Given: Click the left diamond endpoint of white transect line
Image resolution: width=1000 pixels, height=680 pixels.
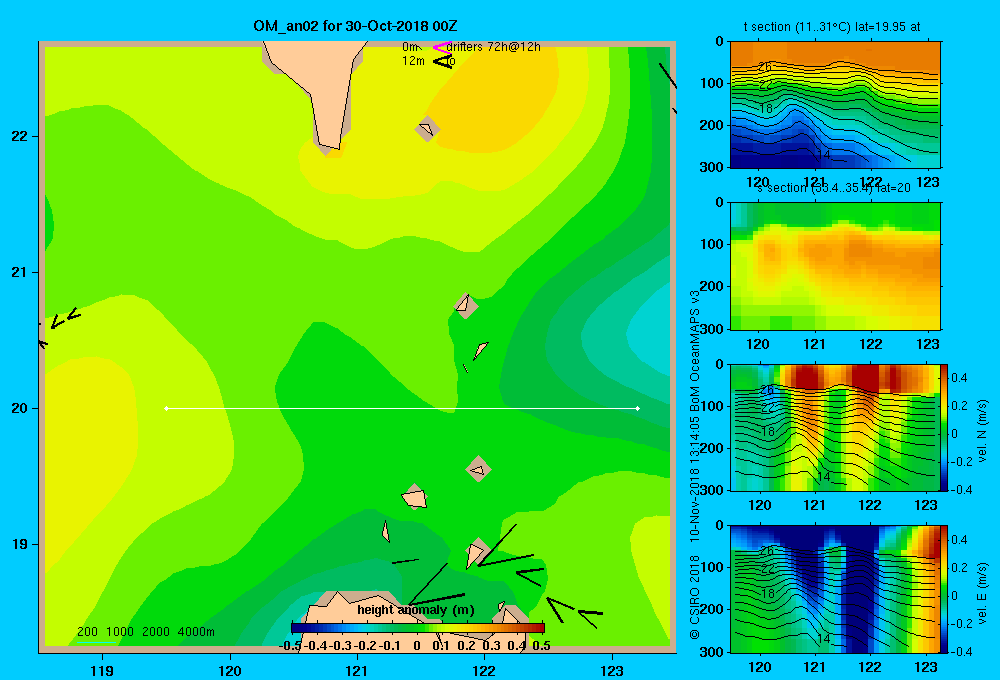Looking at the screenshot, I should pos(166,408).
